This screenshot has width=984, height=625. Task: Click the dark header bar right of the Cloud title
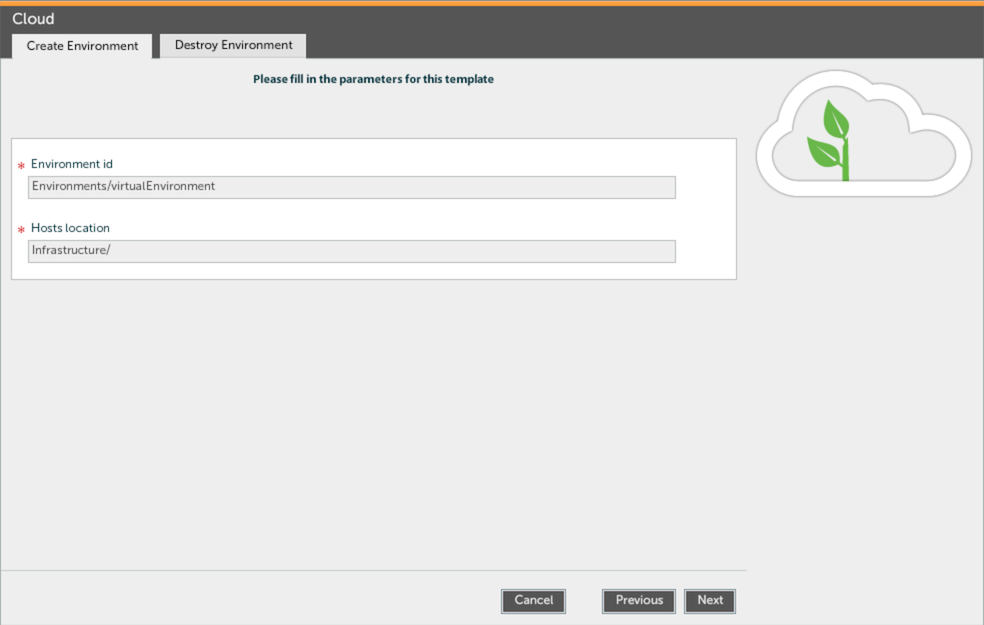500,20
